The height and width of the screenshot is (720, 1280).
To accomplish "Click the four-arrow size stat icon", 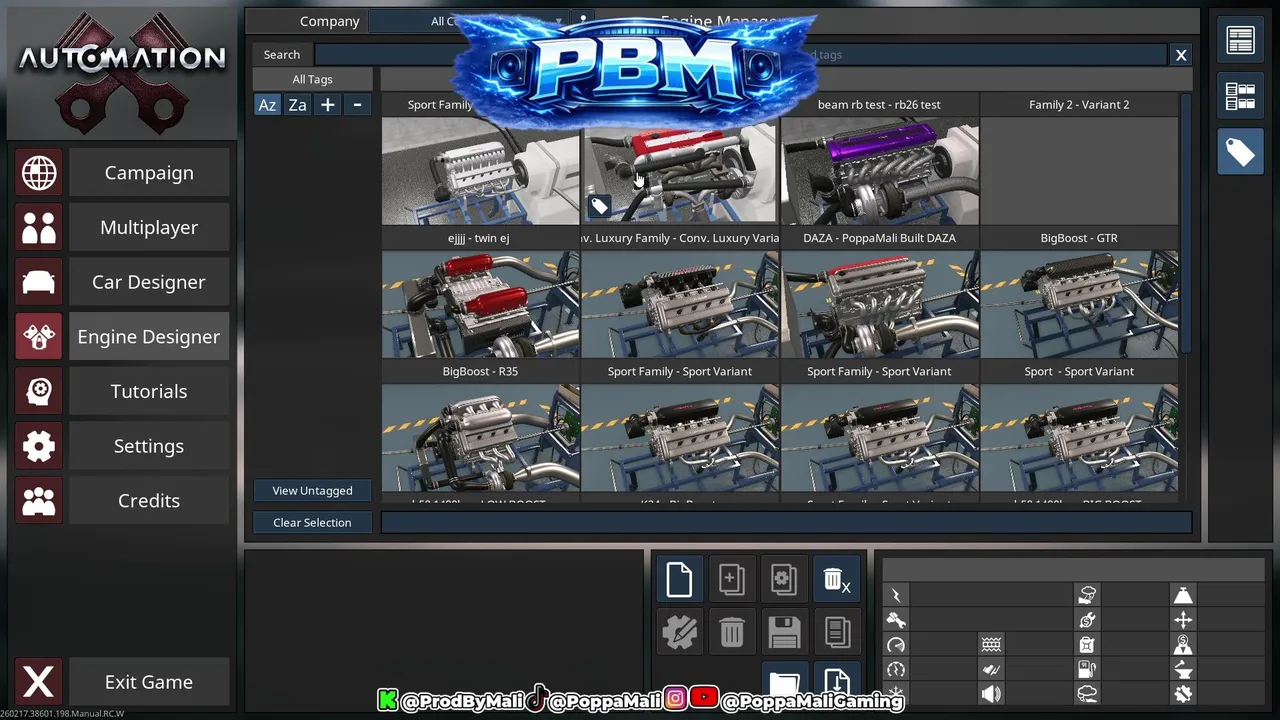I will (x=1183, y=620).
